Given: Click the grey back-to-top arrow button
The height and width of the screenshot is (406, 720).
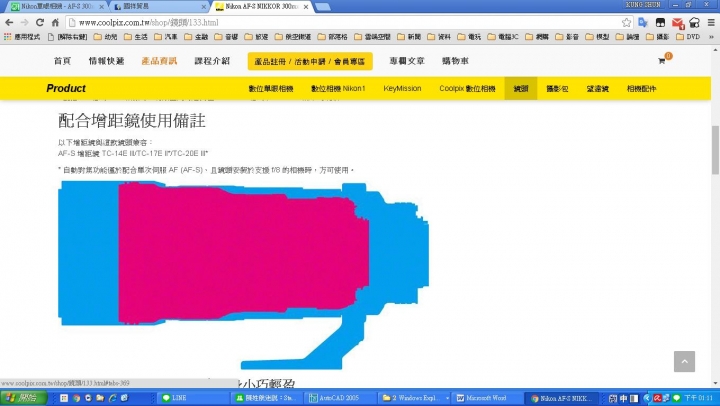Looking at the screenshot, I should 684,361.
